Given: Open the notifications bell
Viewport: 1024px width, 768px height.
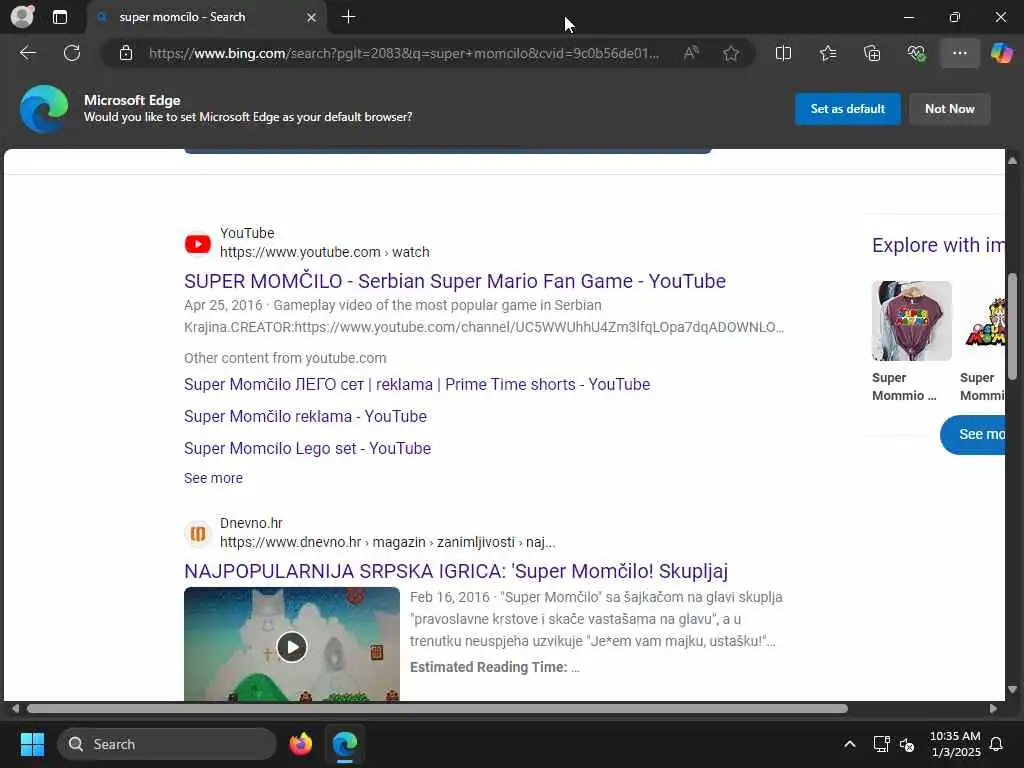Looking at the screenshot, I should click(996, 744).
